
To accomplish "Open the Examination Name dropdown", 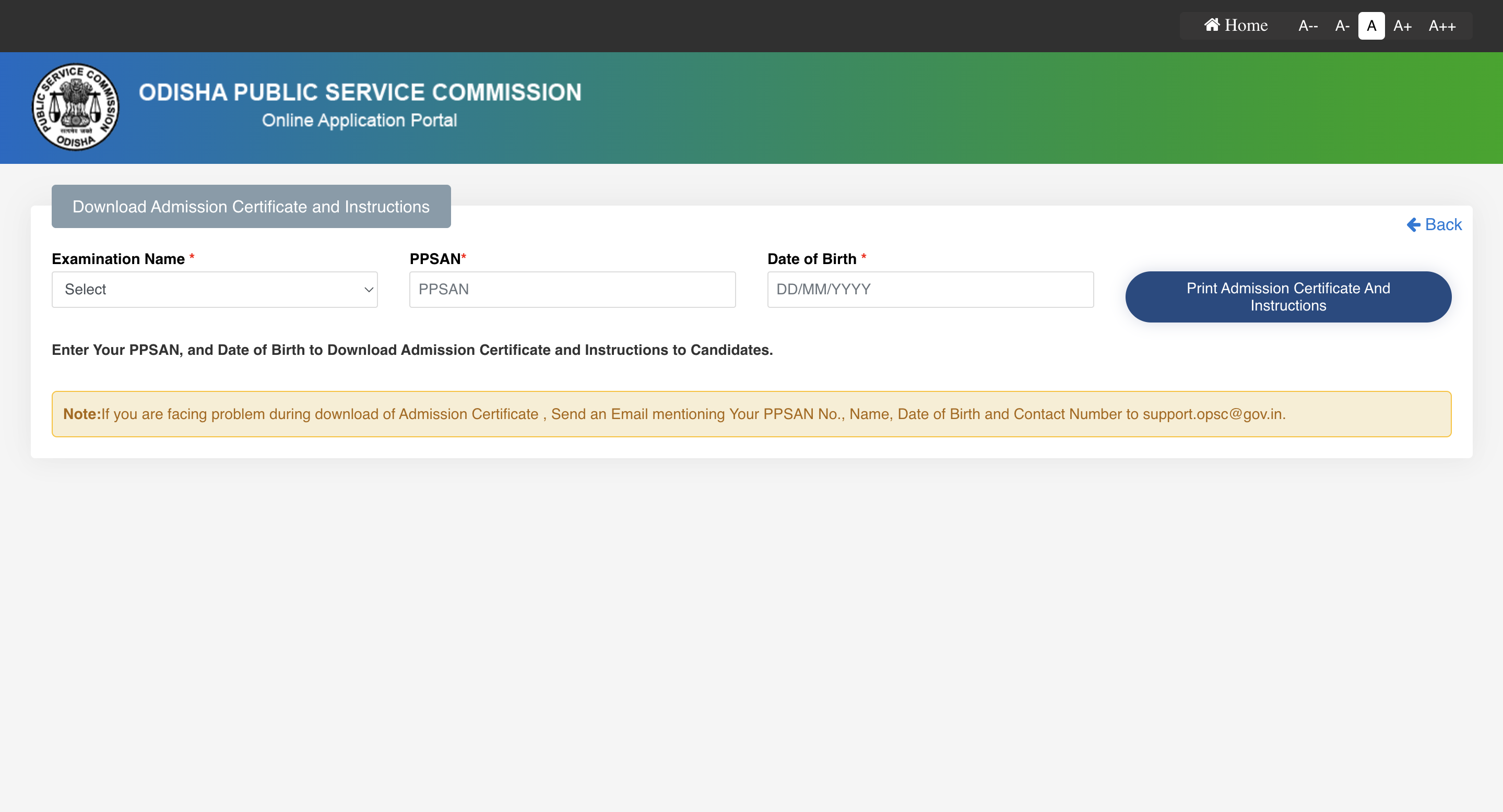I will pyautogui.click(x=214, y=289).
